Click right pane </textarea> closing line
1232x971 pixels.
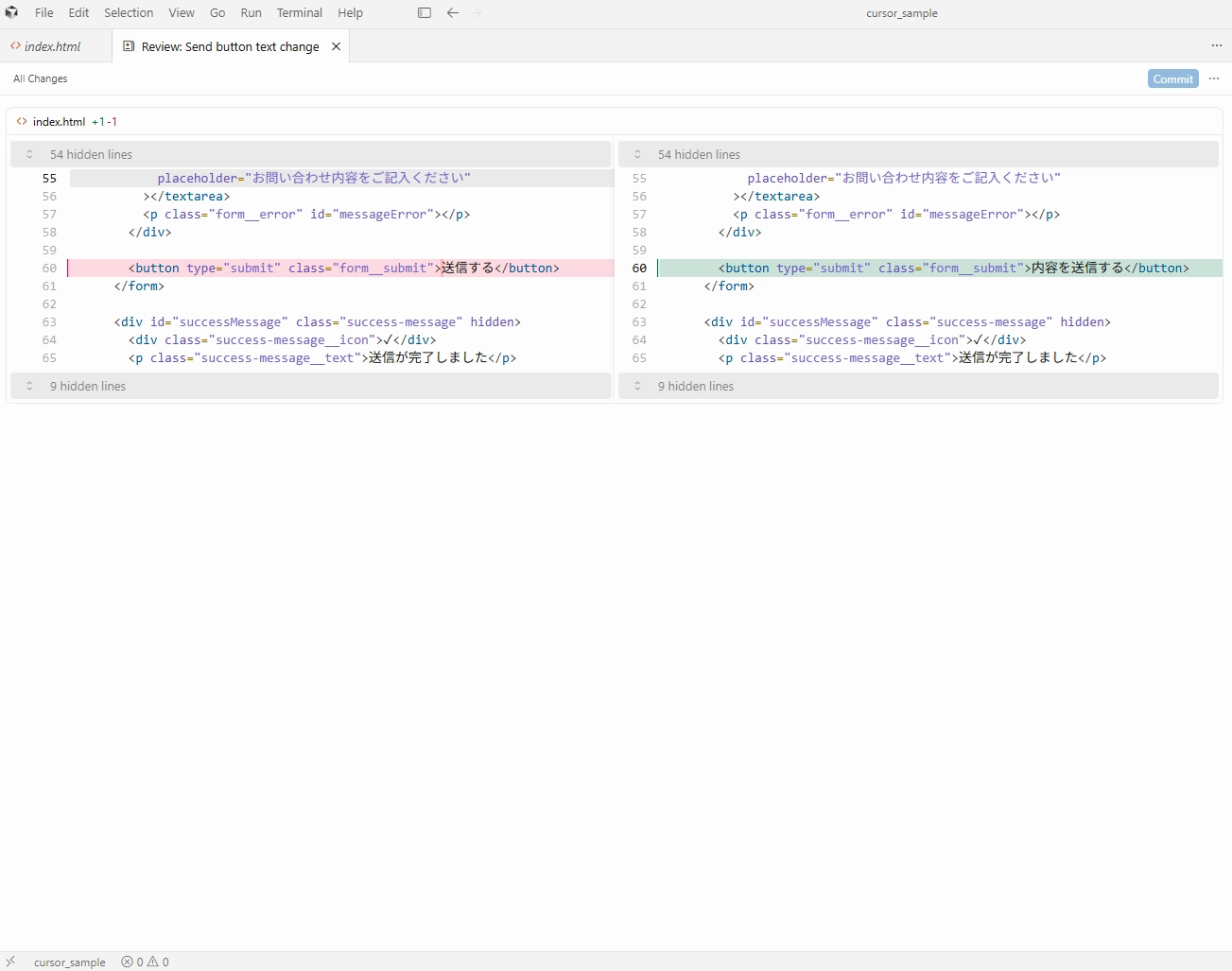tap(776, 197)
